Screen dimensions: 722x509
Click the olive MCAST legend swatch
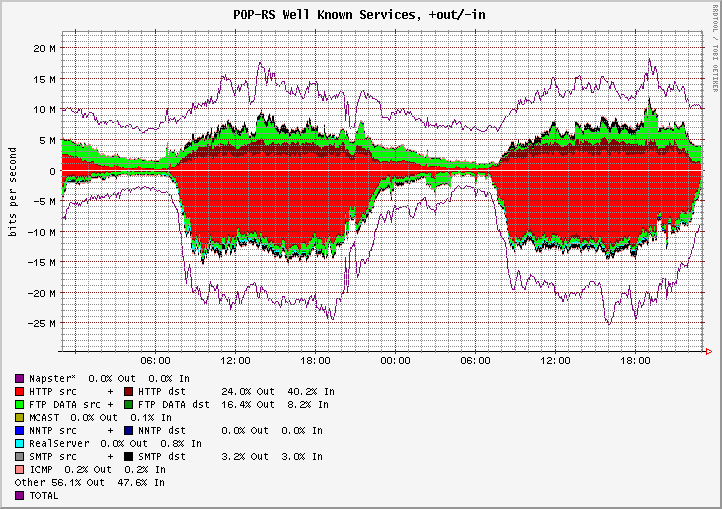point(19,418)
